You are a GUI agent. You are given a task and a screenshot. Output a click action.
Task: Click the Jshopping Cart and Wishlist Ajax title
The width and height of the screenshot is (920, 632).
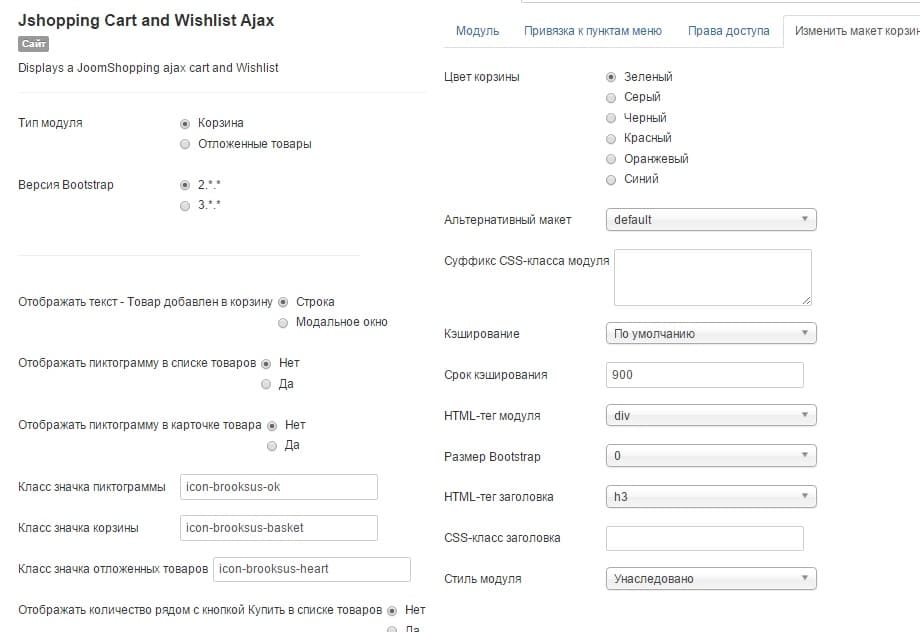pos(146,21)
